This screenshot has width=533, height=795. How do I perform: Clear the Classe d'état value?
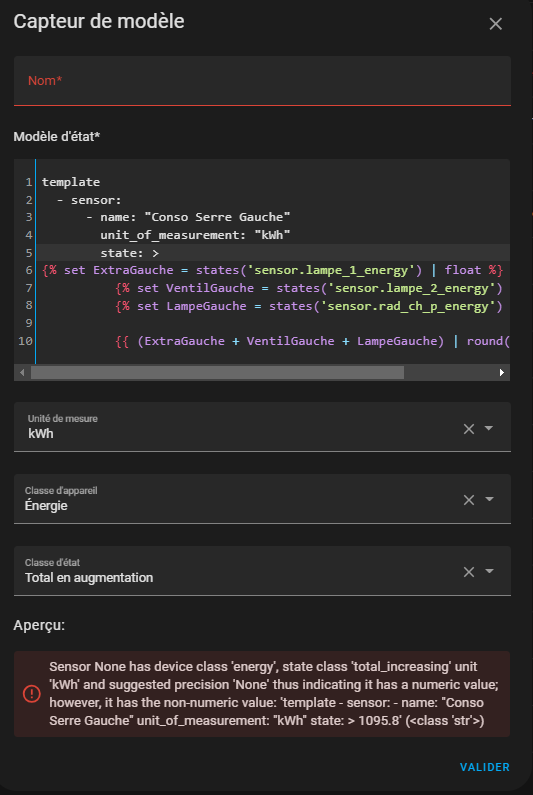469,572
